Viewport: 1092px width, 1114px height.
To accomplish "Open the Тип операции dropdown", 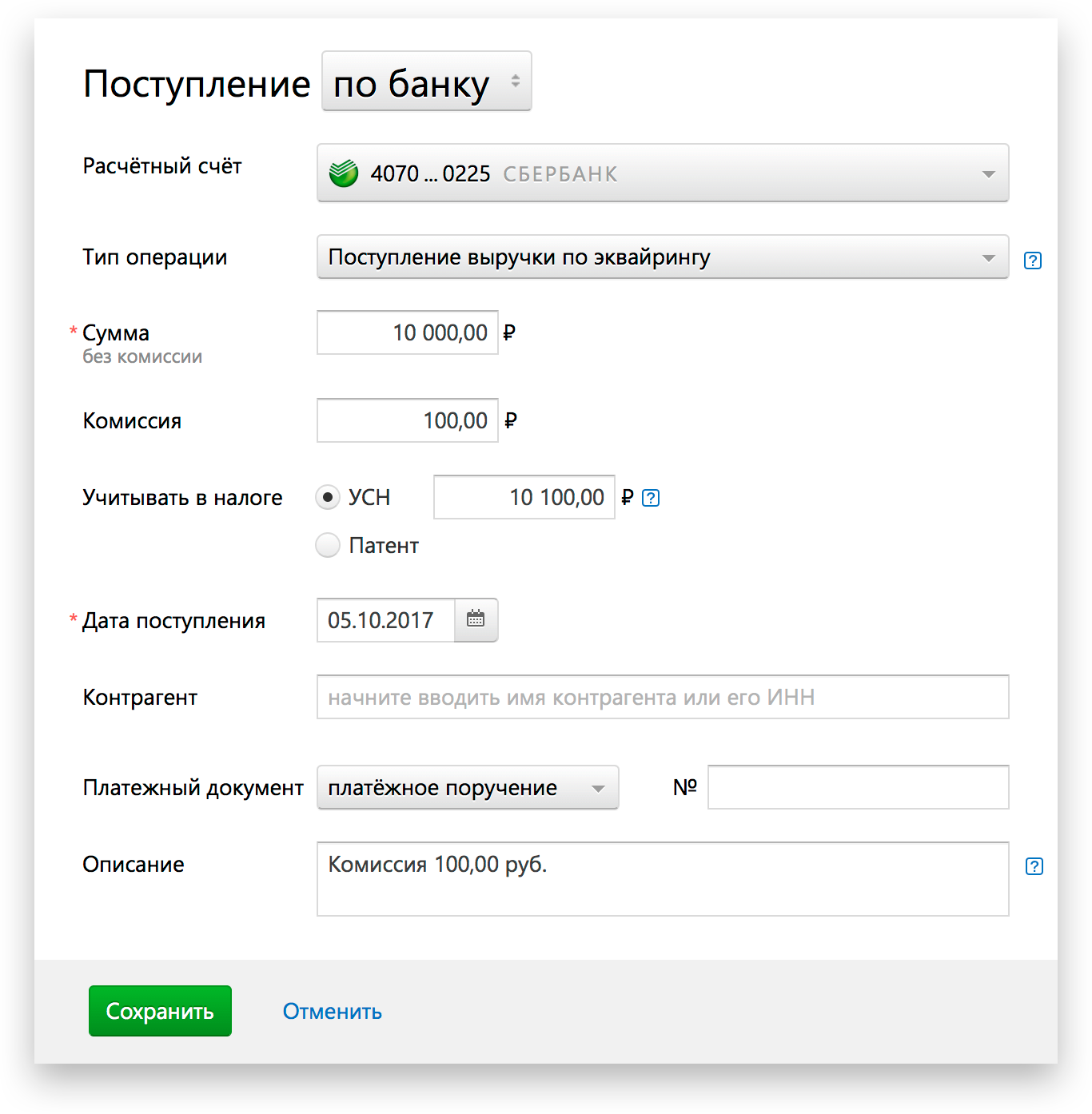I will pyautogui.click(x=663, y=257).
